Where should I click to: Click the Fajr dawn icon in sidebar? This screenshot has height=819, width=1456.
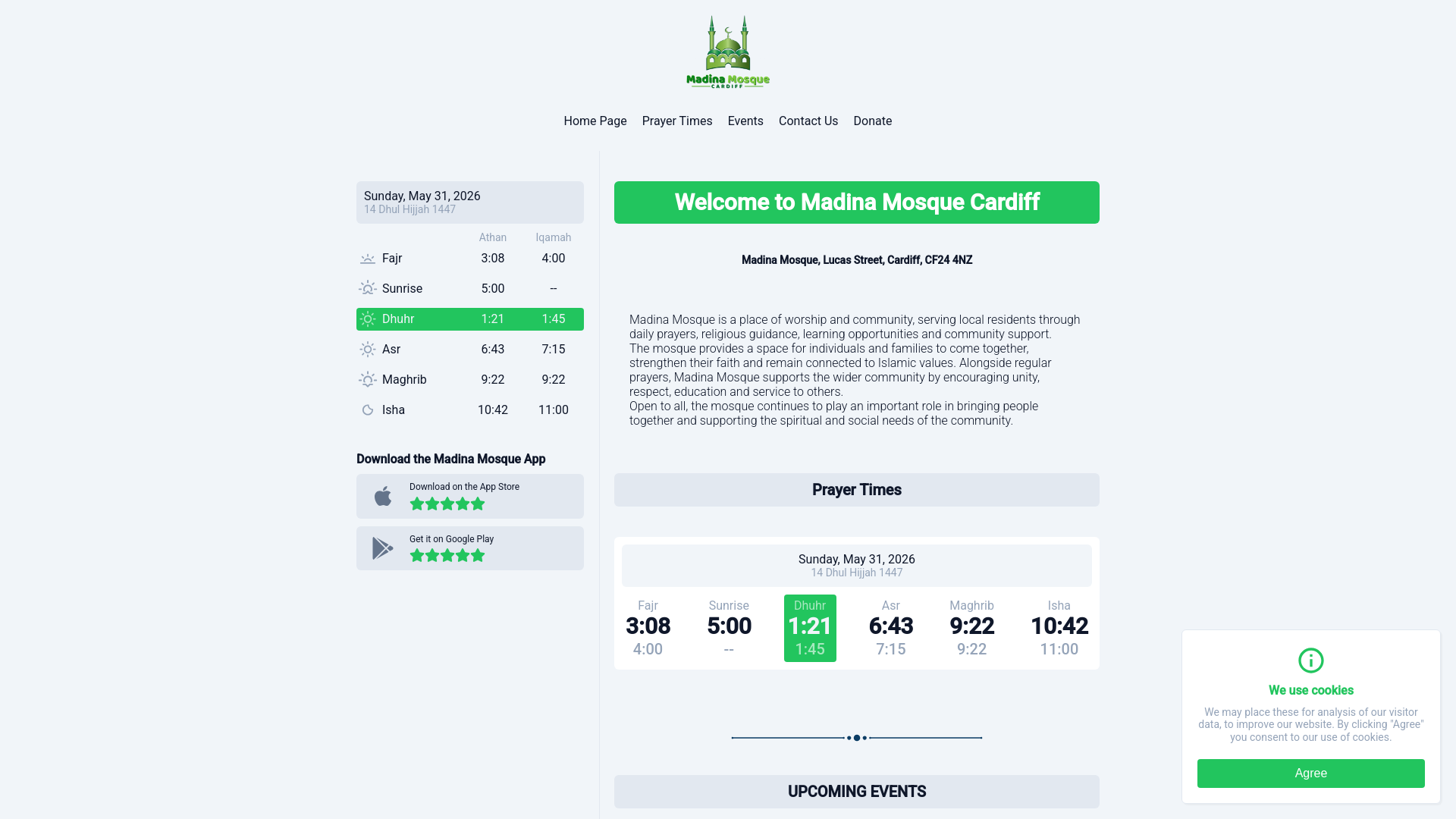tap(368, 259)
